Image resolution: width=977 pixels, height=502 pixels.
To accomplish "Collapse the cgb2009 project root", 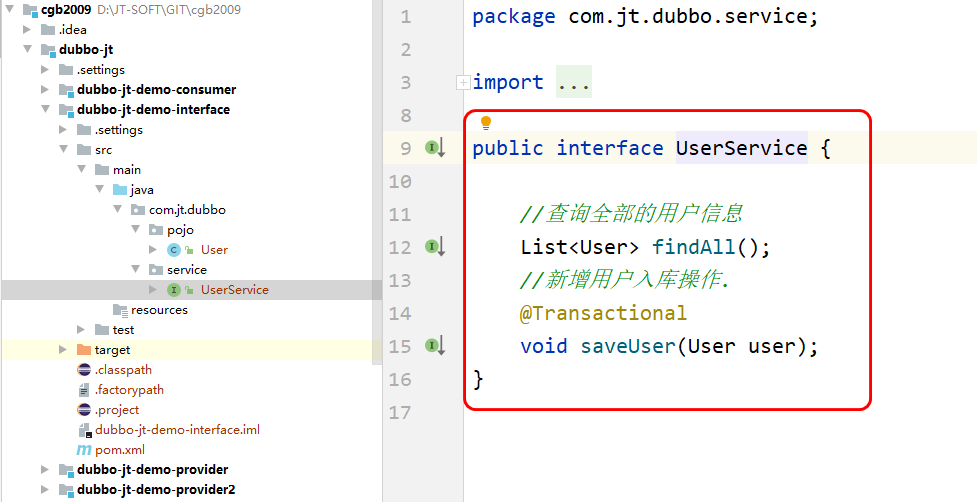I will click(9, 9).
